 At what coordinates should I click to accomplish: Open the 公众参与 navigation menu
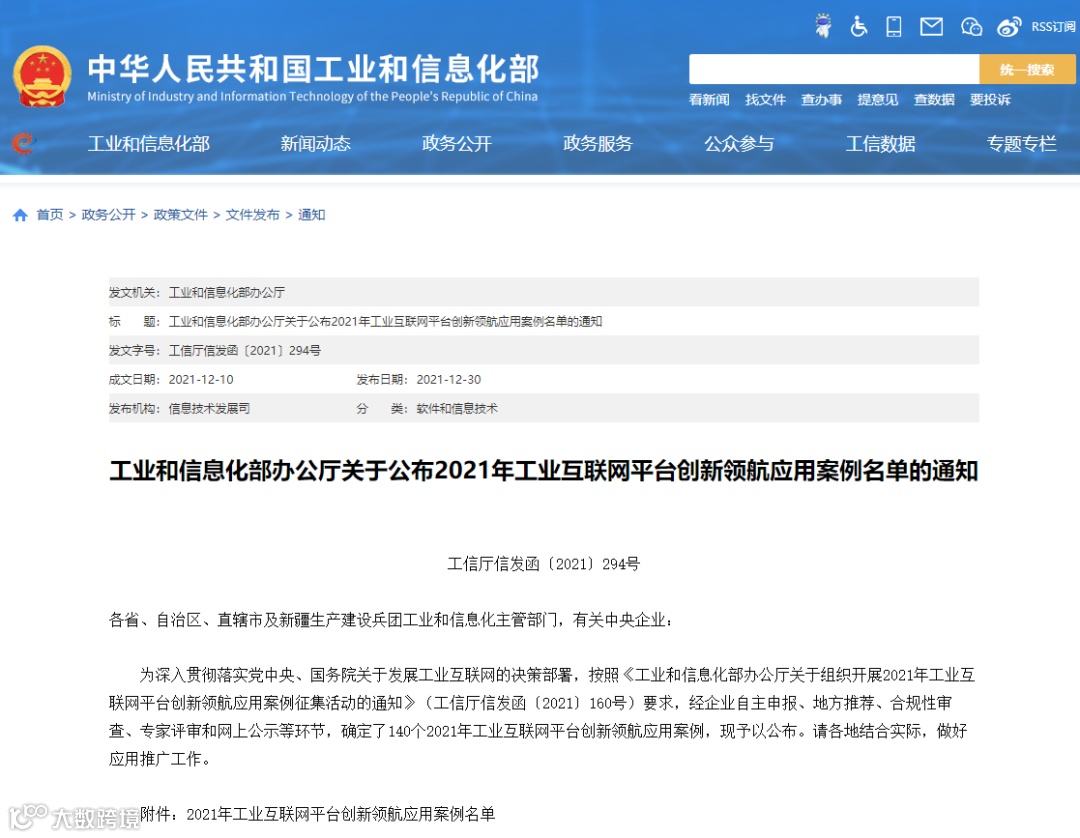[739, 143]
